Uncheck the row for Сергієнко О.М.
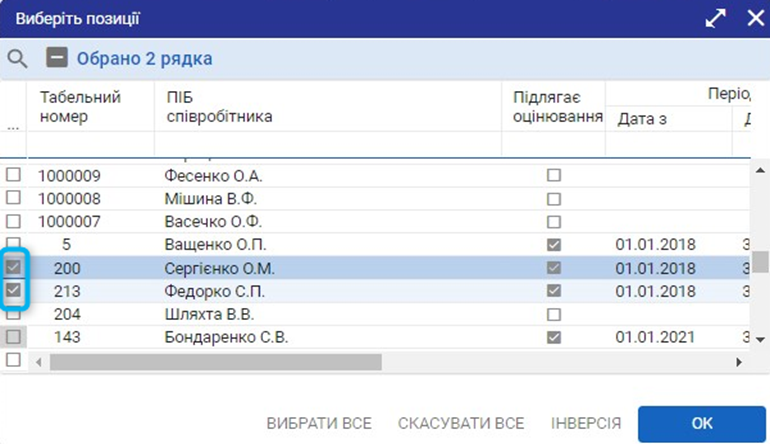Viewport: 770px width, 444px height. (x=14, y=268)
